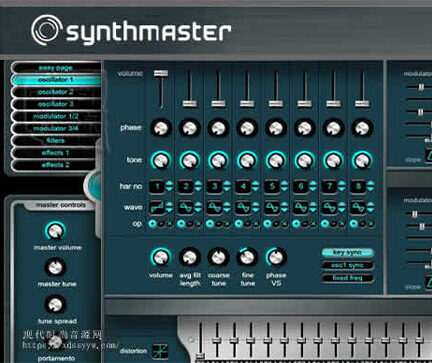Click harmonic 2 volume slider handle

[190, 104]
